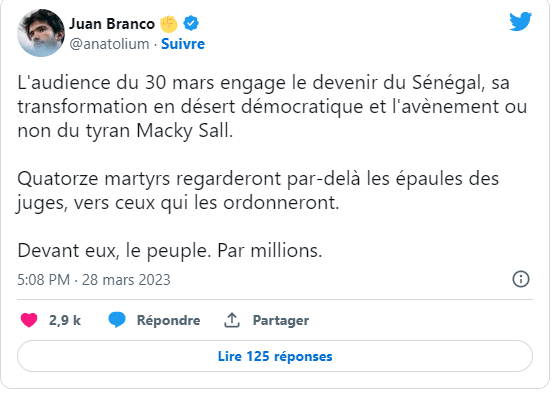Click the 2,9 k likes count

(x=65, y=320)
